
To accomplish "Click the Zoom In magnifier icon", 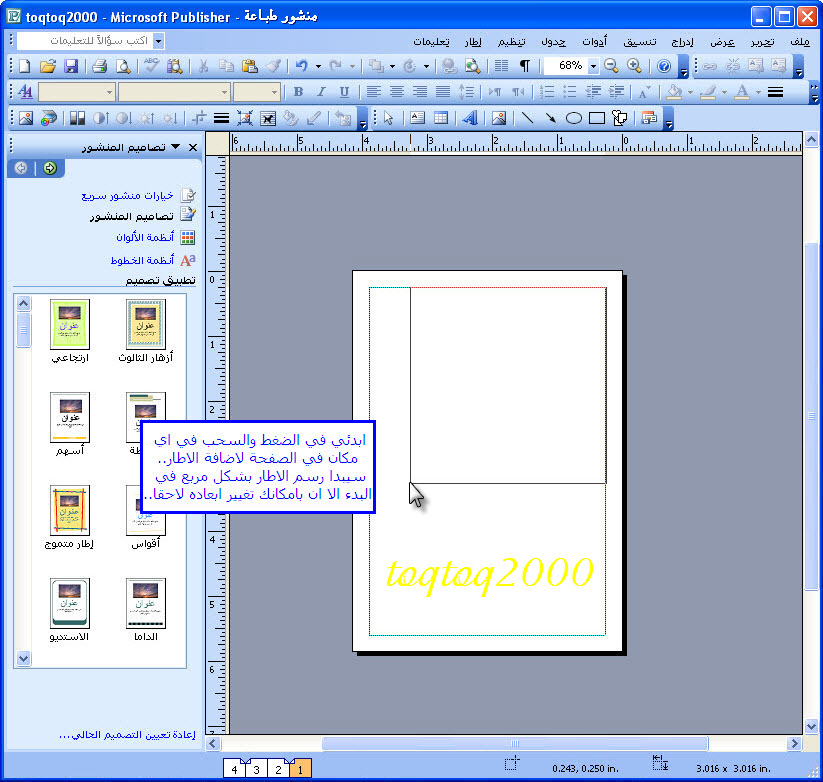I will coord(633,66).
